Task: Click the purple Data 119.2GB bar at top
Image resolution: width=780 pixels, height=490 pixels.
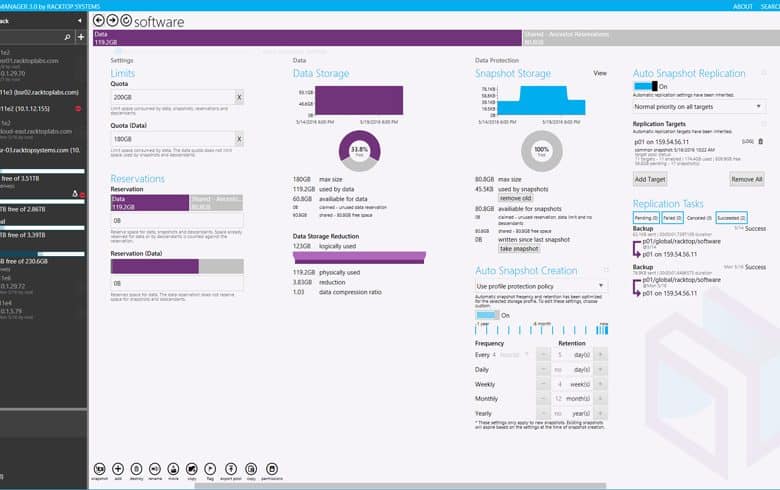Action: click(307, 38)
